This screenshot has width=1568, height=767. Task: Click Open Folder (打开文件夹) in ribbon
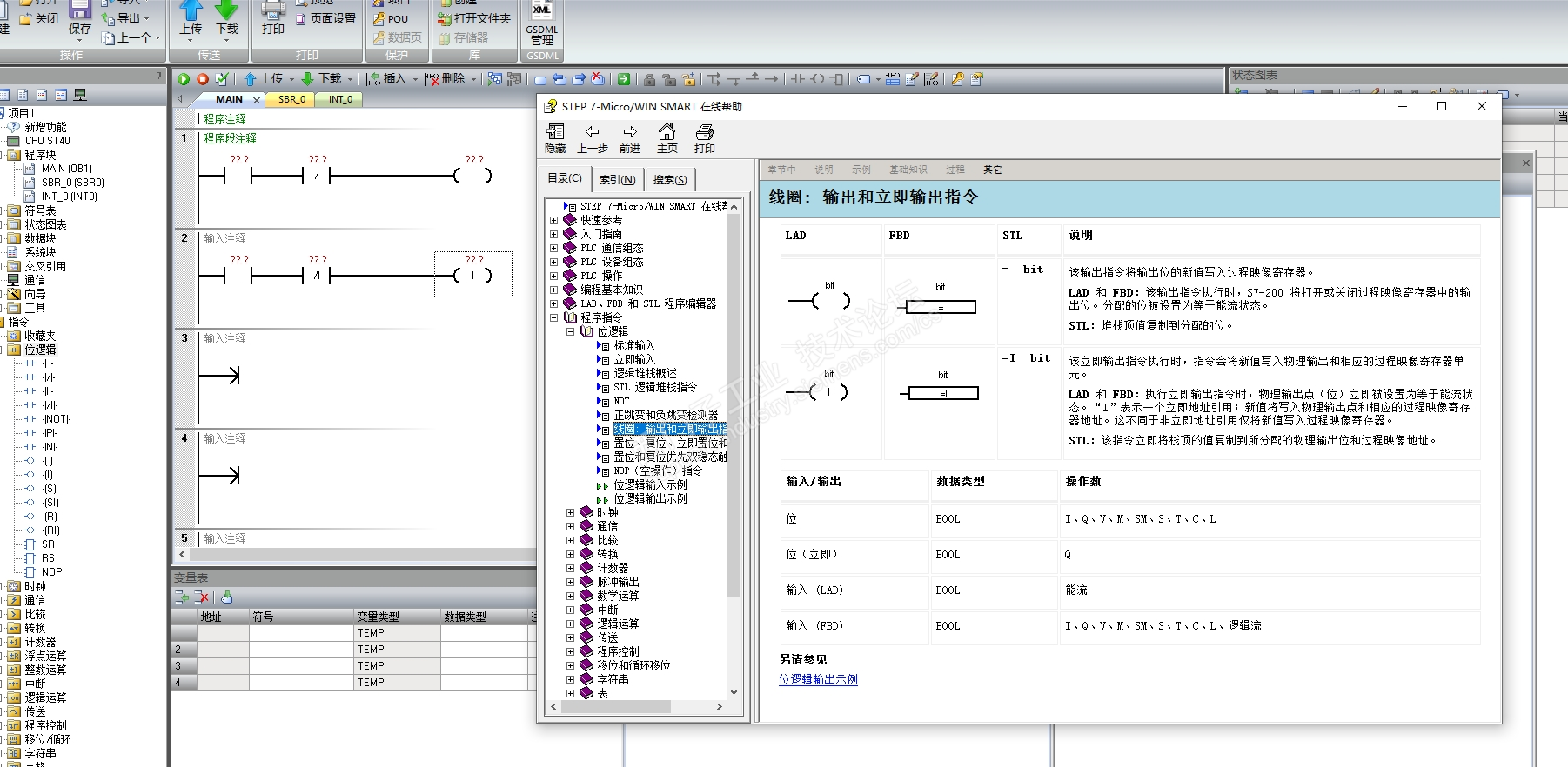tap(474, 18)
